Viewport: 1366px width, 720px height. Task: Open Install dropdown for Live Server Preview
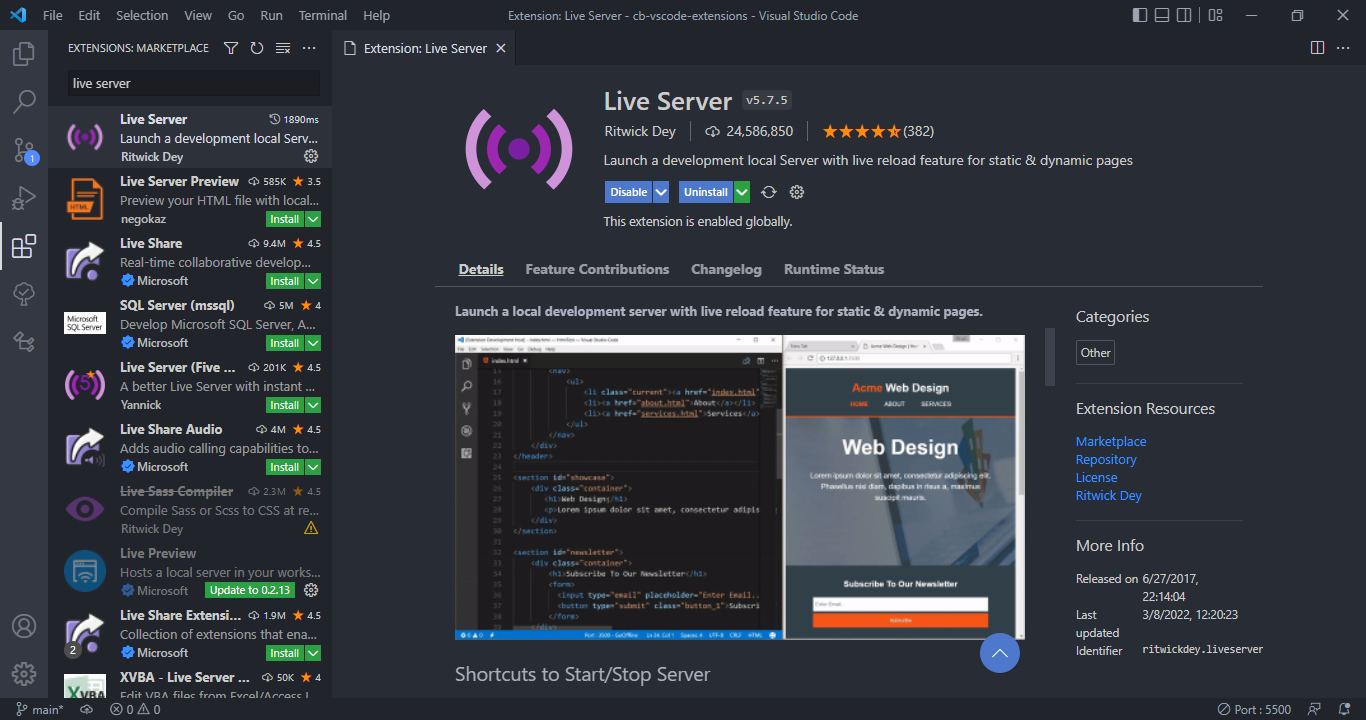(x=313, y=219)
